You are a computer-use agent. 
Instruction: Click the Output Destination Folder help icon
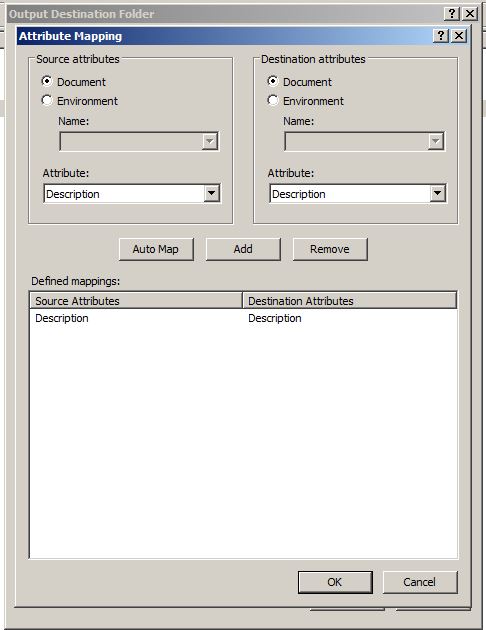tap(452, 14)
